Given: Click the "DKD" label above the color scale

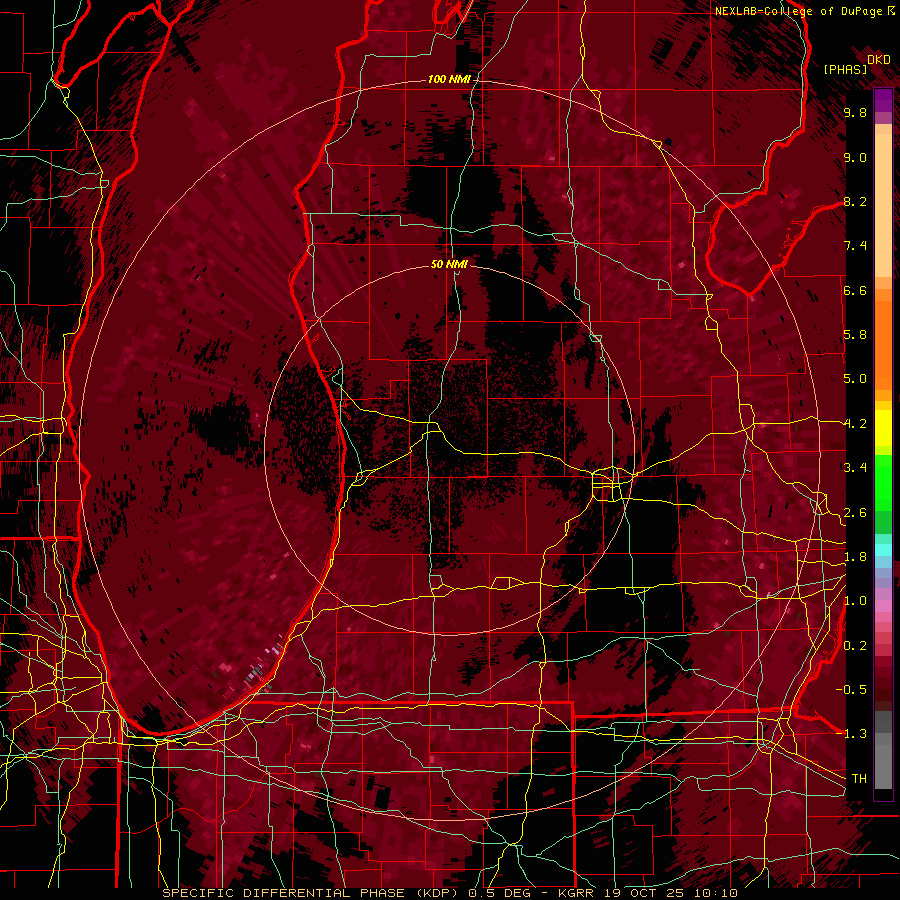Looking at the screenshot, I should coord(879,60).
